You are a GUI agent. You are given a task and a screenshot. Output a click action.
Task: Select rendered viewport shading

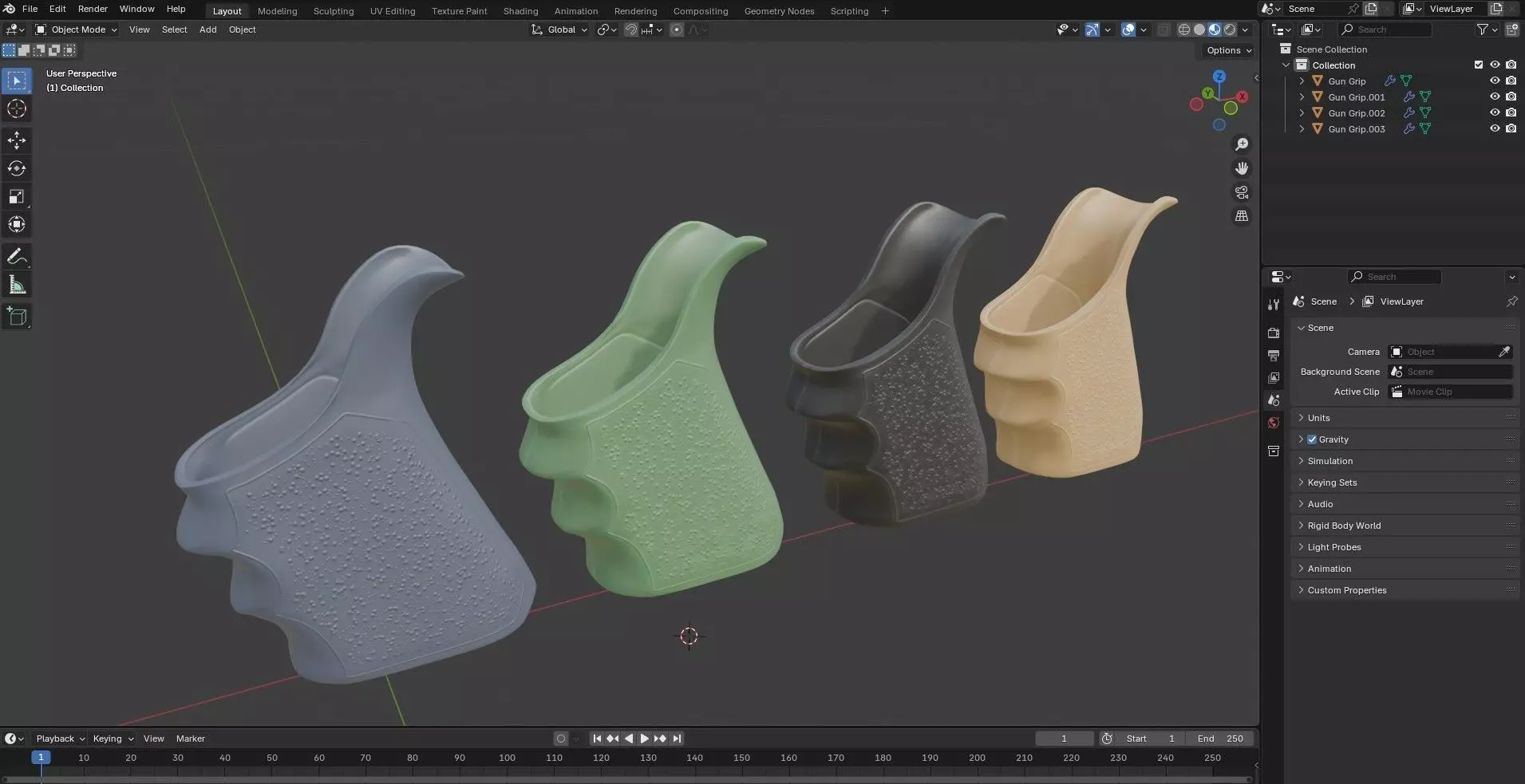click(1230, 30)
